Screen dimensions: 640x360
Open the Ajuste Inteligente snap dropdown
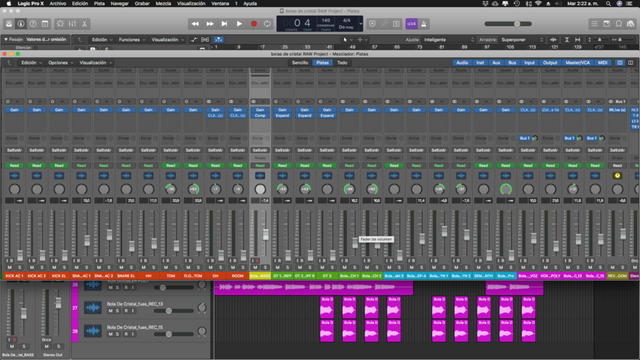[449, 40]
